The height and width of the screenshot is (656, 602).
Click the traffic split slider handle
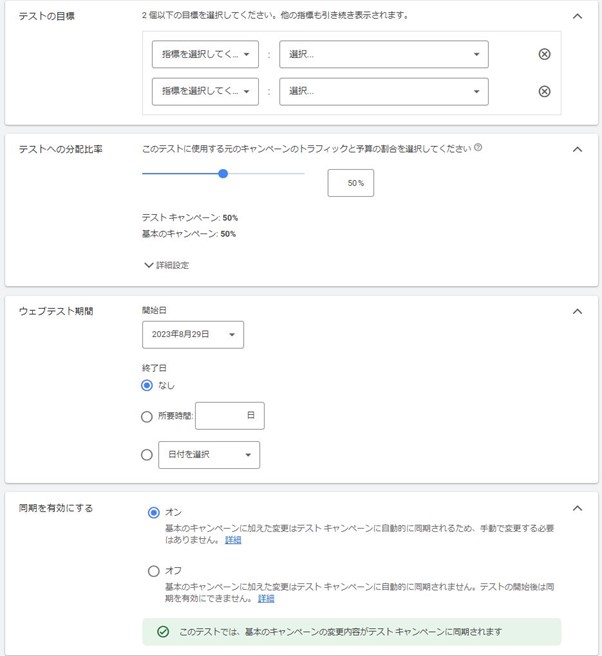pos(223,174)
